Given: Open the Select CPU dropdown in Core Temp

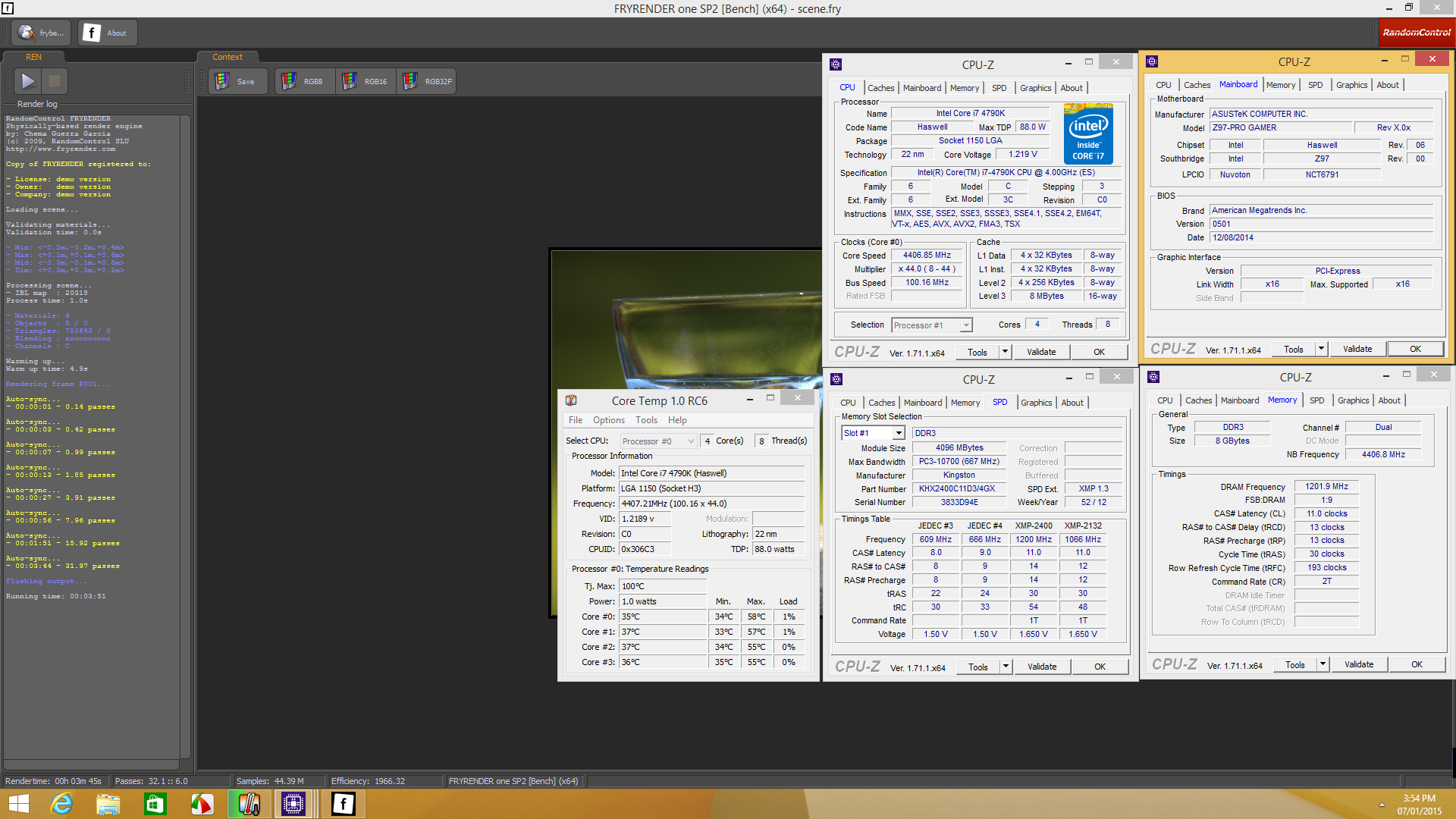Looking at the screenshot, I should click(x=658, y=441).
